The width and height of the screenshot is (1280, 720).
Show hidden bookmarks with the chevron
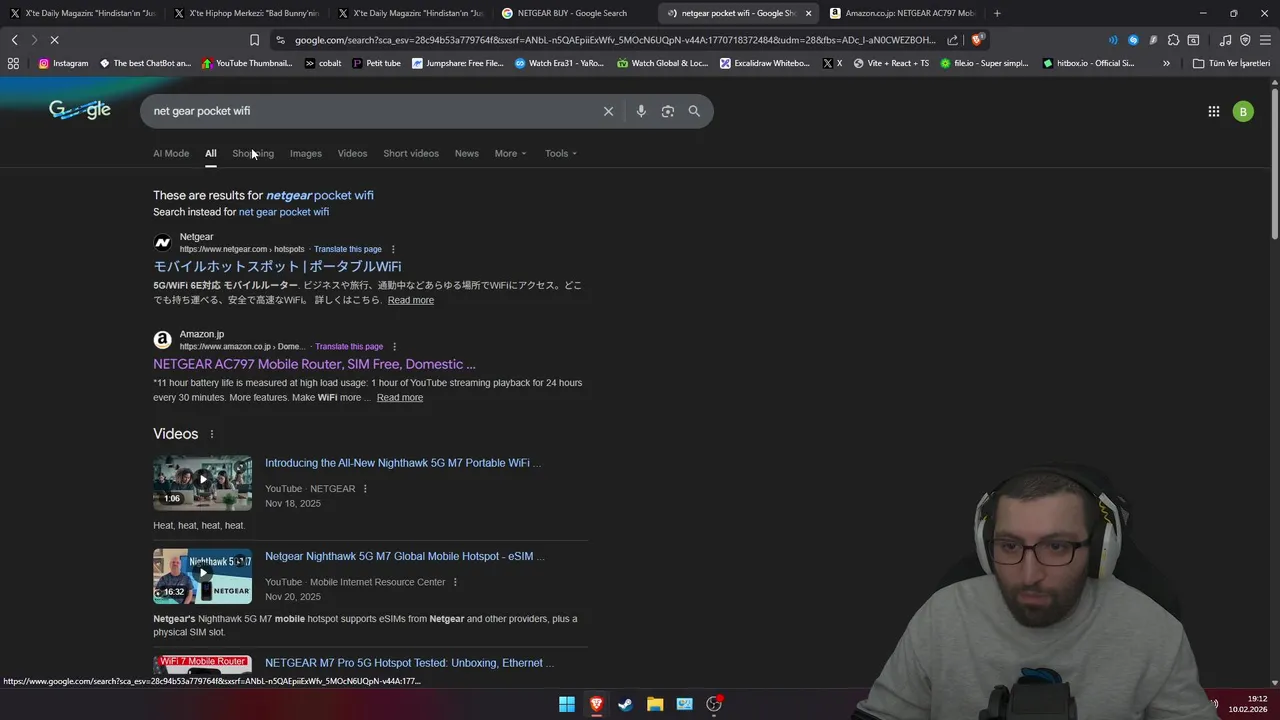(1166, 63)
